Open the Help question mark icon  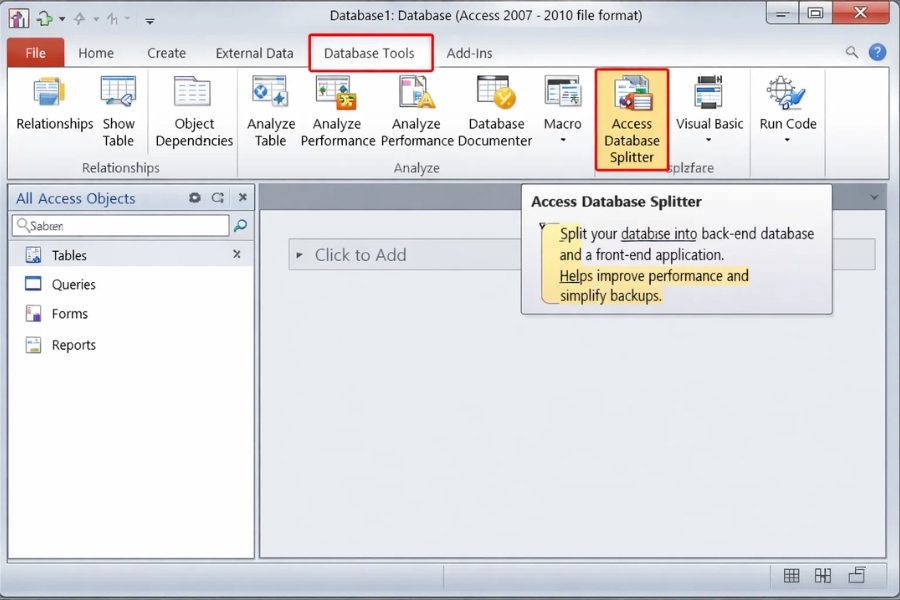click(x=877, y=53)
